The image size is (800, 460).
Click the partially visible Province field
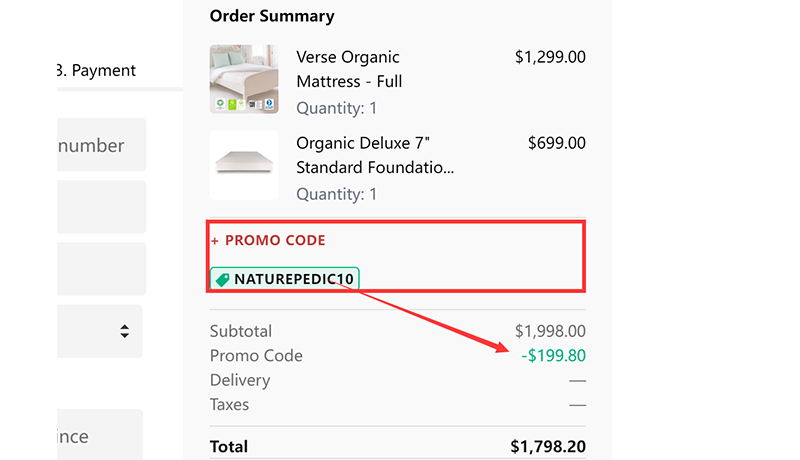101,436
